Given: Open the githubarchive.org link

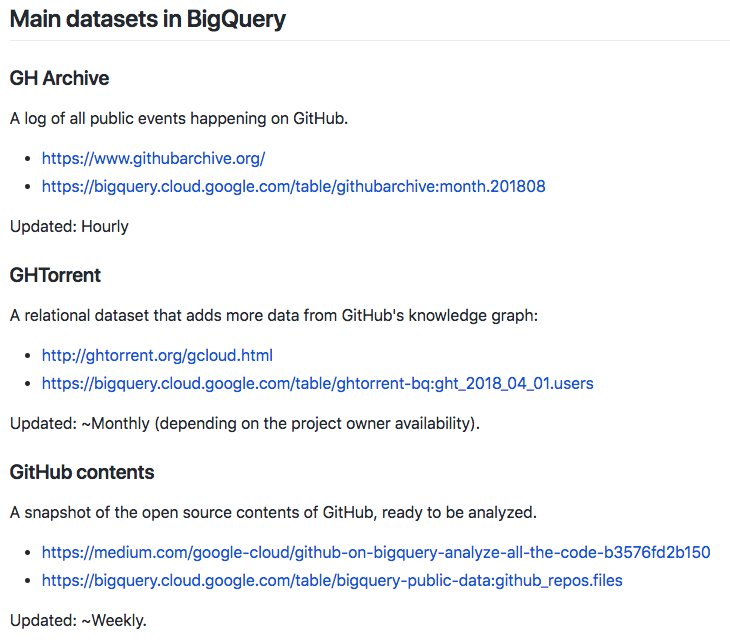Looking at the screenshot, I should [153, 159].
